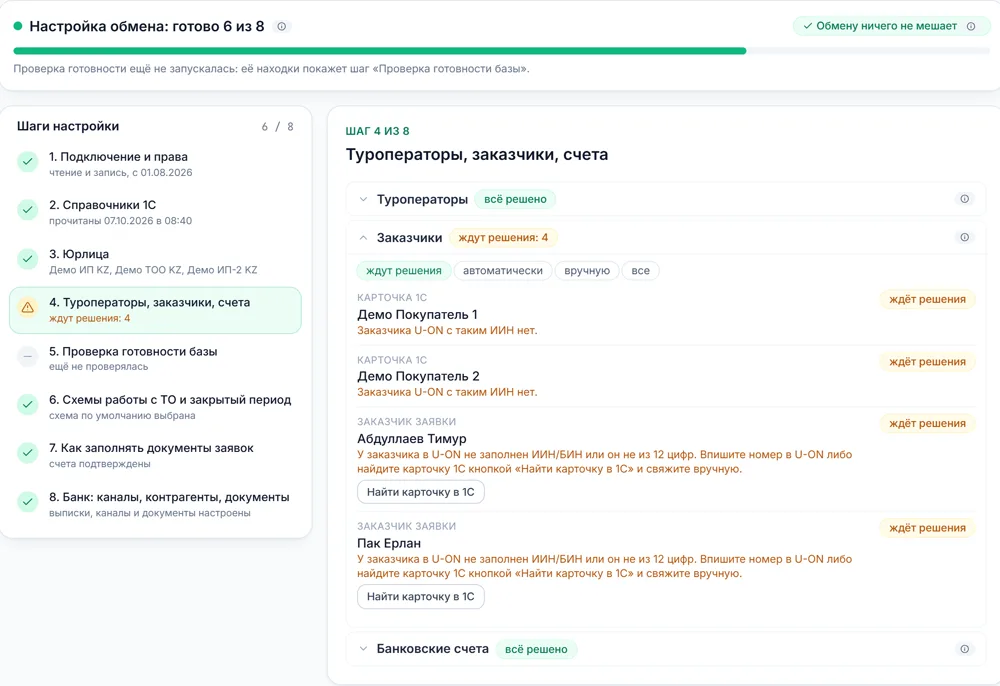This screenshot has width=1000, height=686.
Task: Click info icon in the Заказчики row
Action: (964, 237)
